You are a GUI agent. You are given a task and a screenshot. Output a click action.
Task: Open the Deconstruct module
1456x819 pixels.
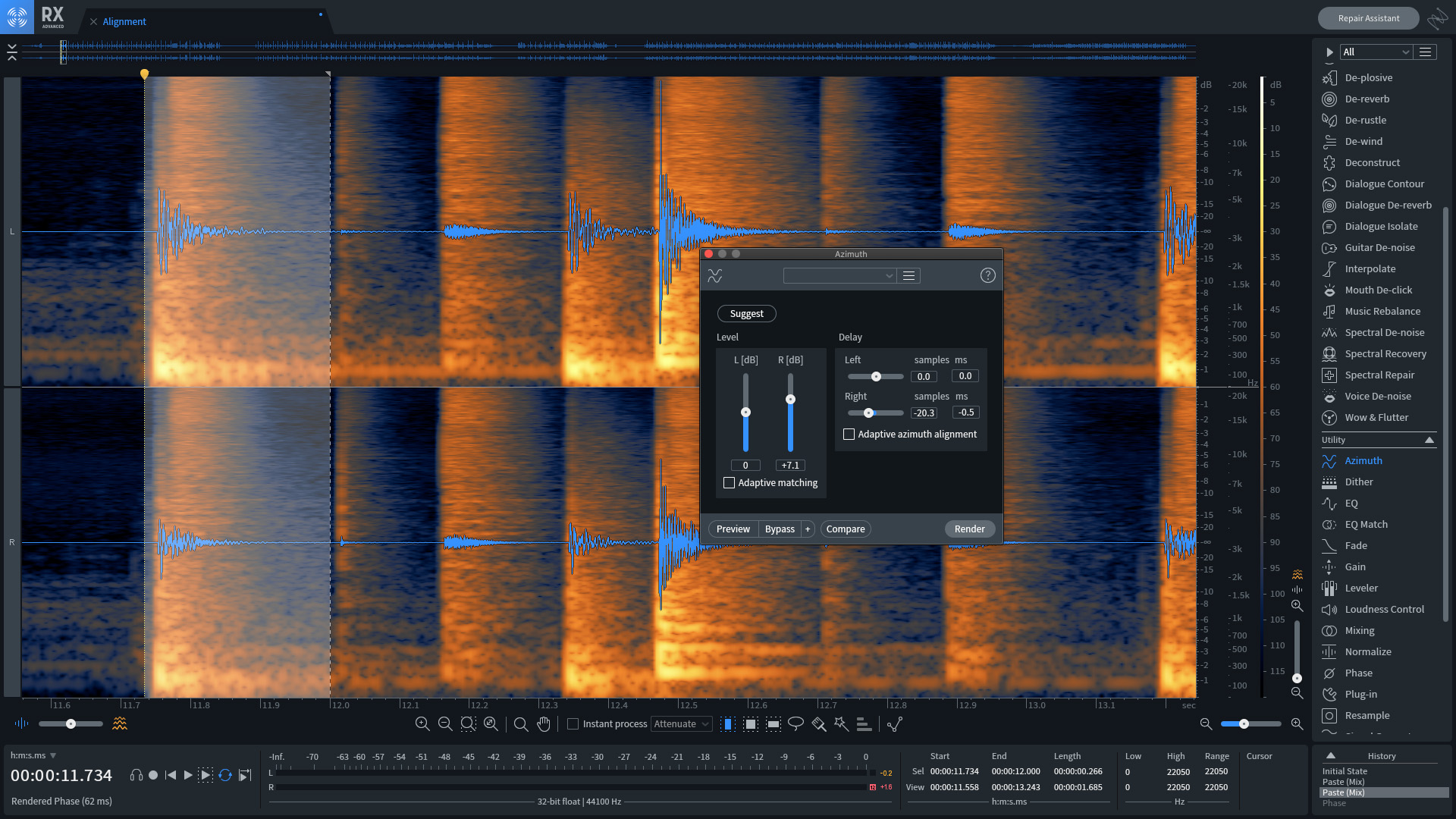coord(1372,162)
